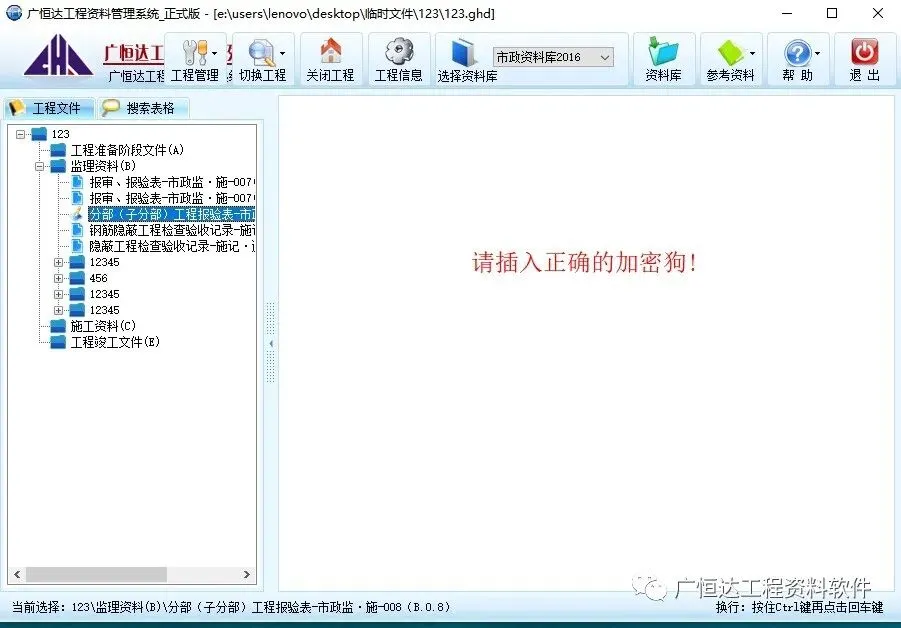Viewport: 901px width, 628px height.
Task: Click the 广恒达 triangle logo
Action: point(58,56)
